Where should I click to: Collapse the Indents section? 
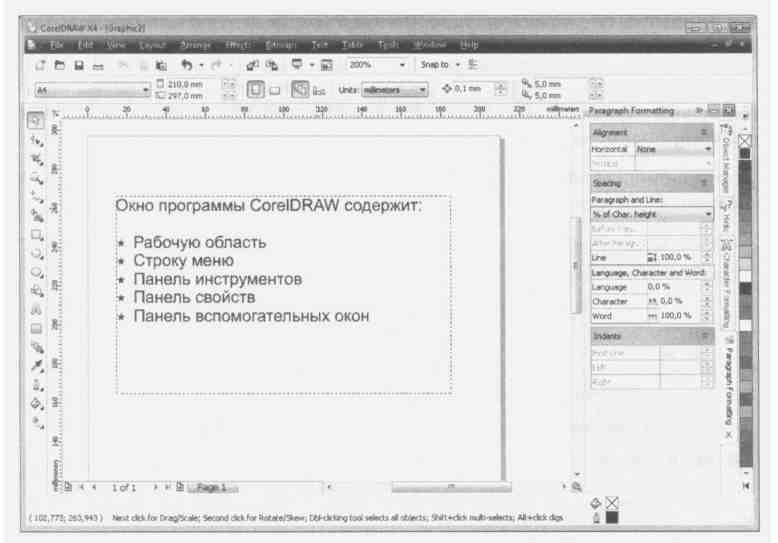point(705,336)
